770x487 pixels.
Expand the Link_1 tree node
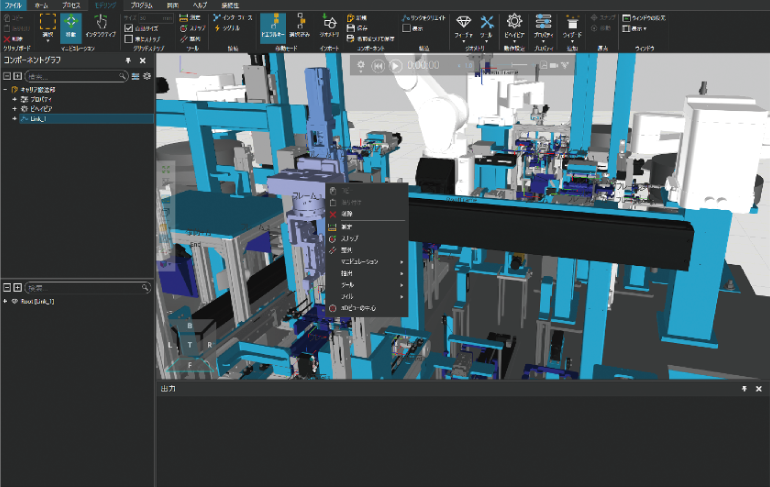pos(14,118)
